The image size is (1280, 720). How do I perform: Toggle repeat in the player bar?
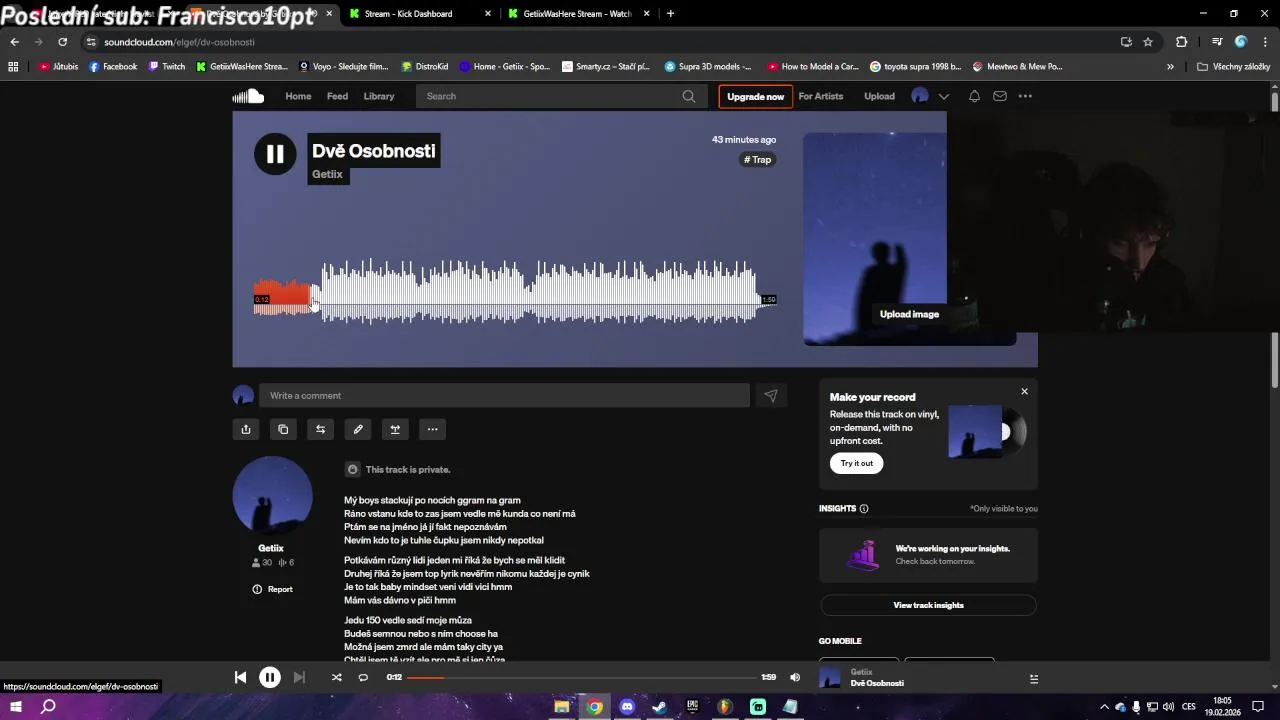point(363,677)
